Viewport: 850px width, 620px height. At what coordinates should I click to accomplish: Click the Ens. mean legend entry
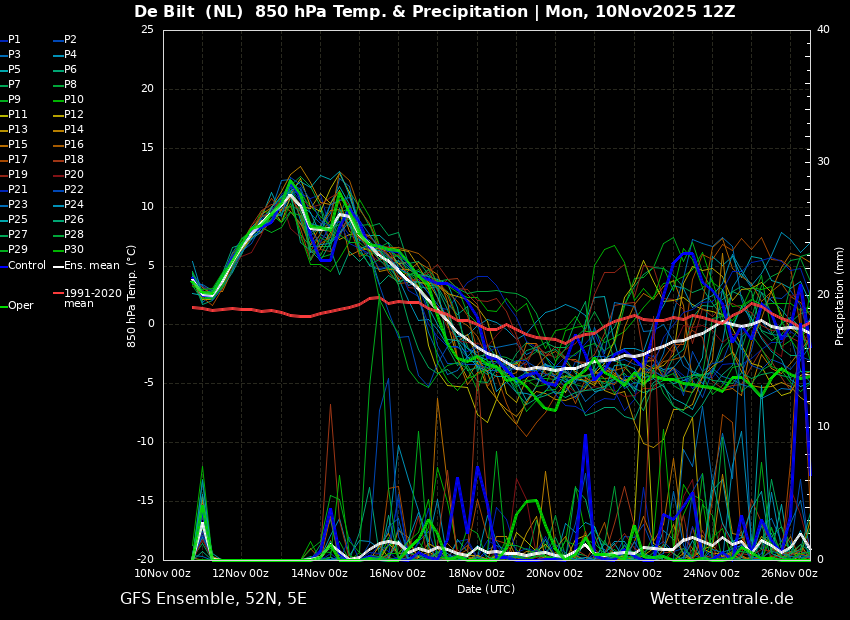point(86,266)
